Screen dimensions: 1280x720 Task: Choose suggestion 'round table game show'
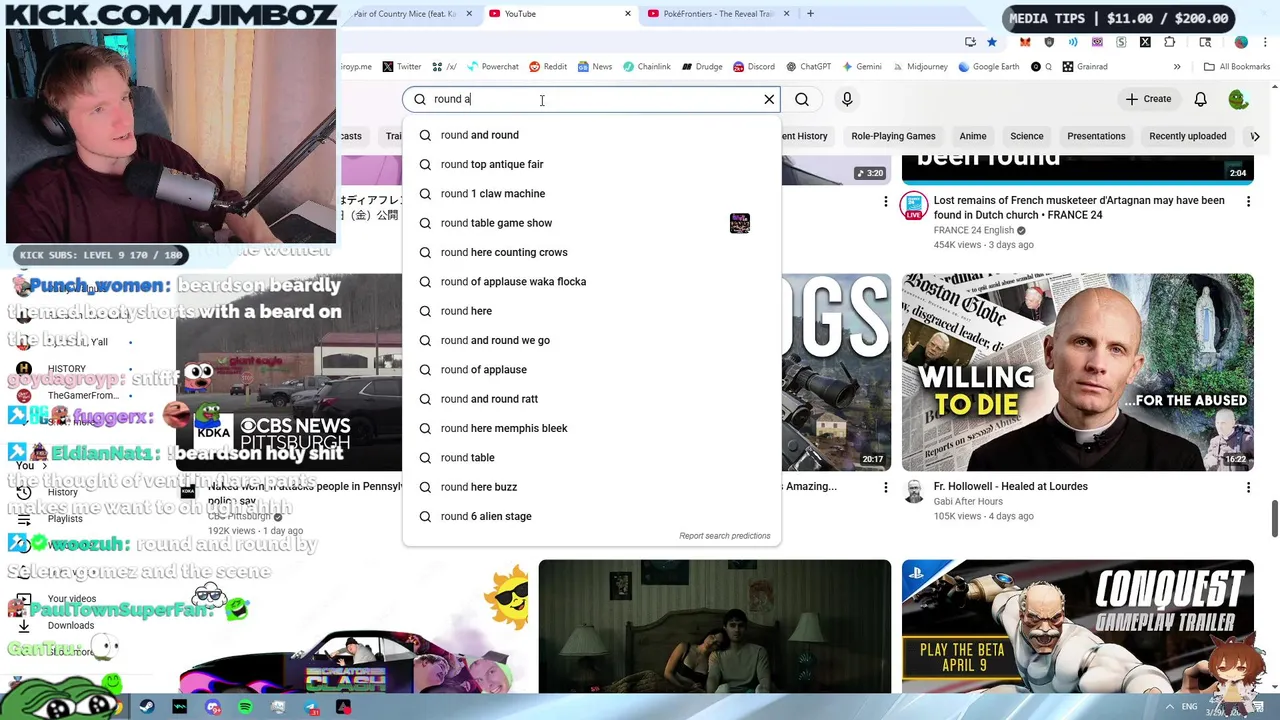coord(591,223)
